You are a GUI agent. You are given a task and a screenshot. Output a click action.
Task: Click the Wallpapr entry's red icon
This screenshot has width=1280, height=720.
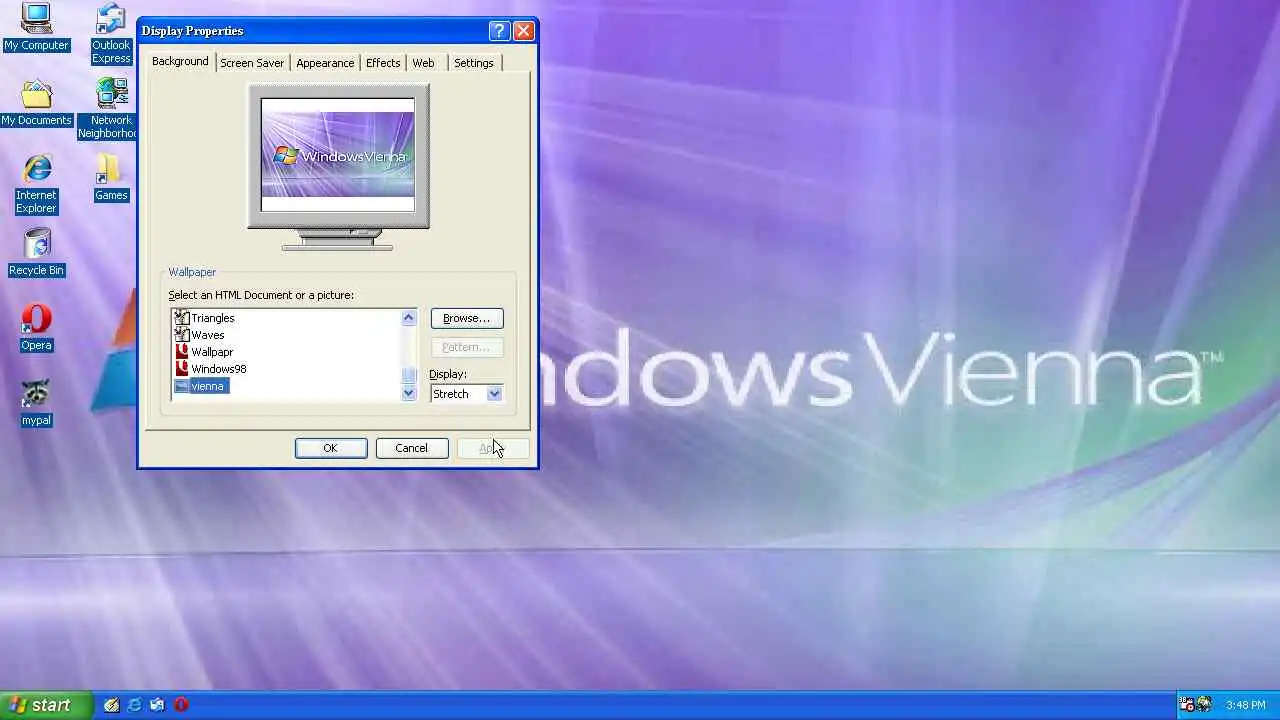pyautogui.click(x=181, y=352)
